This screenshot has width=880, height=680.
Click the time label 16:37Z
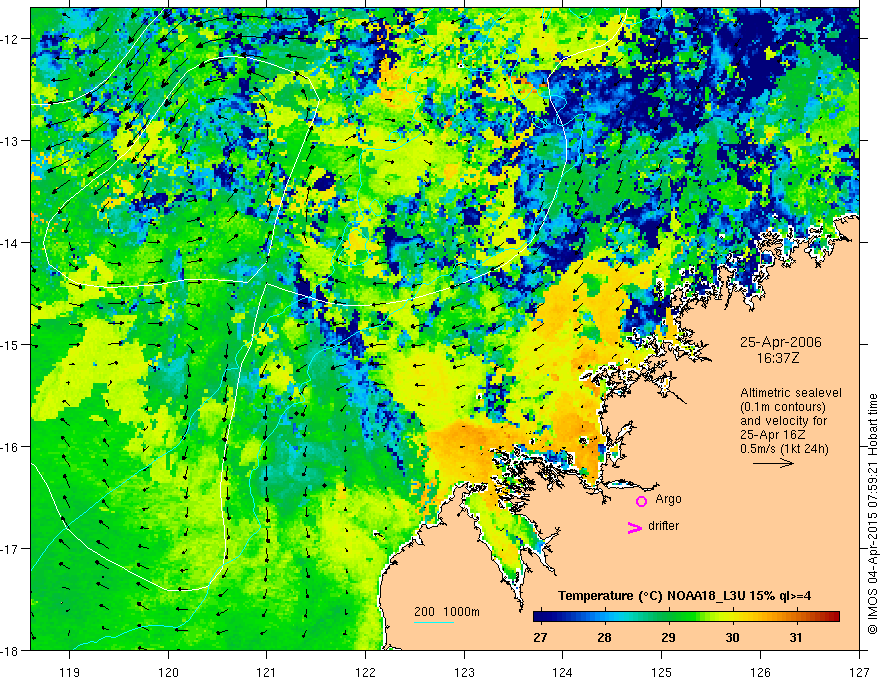point(777,357)
